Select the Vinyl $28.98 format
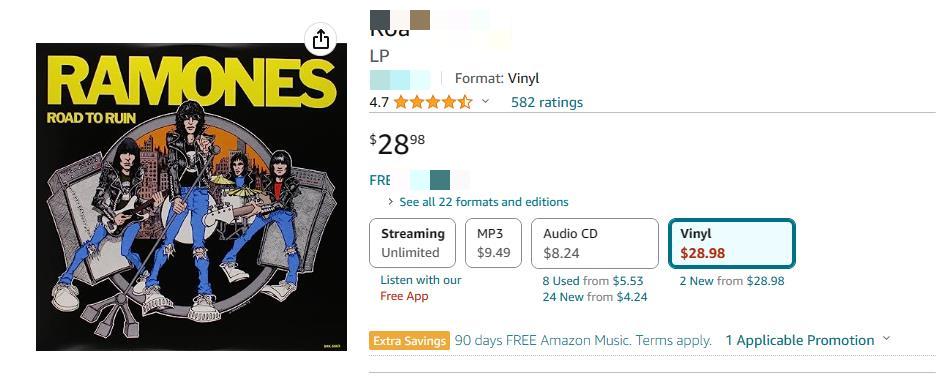Screen dimensions: 936x384 [732, 244]
